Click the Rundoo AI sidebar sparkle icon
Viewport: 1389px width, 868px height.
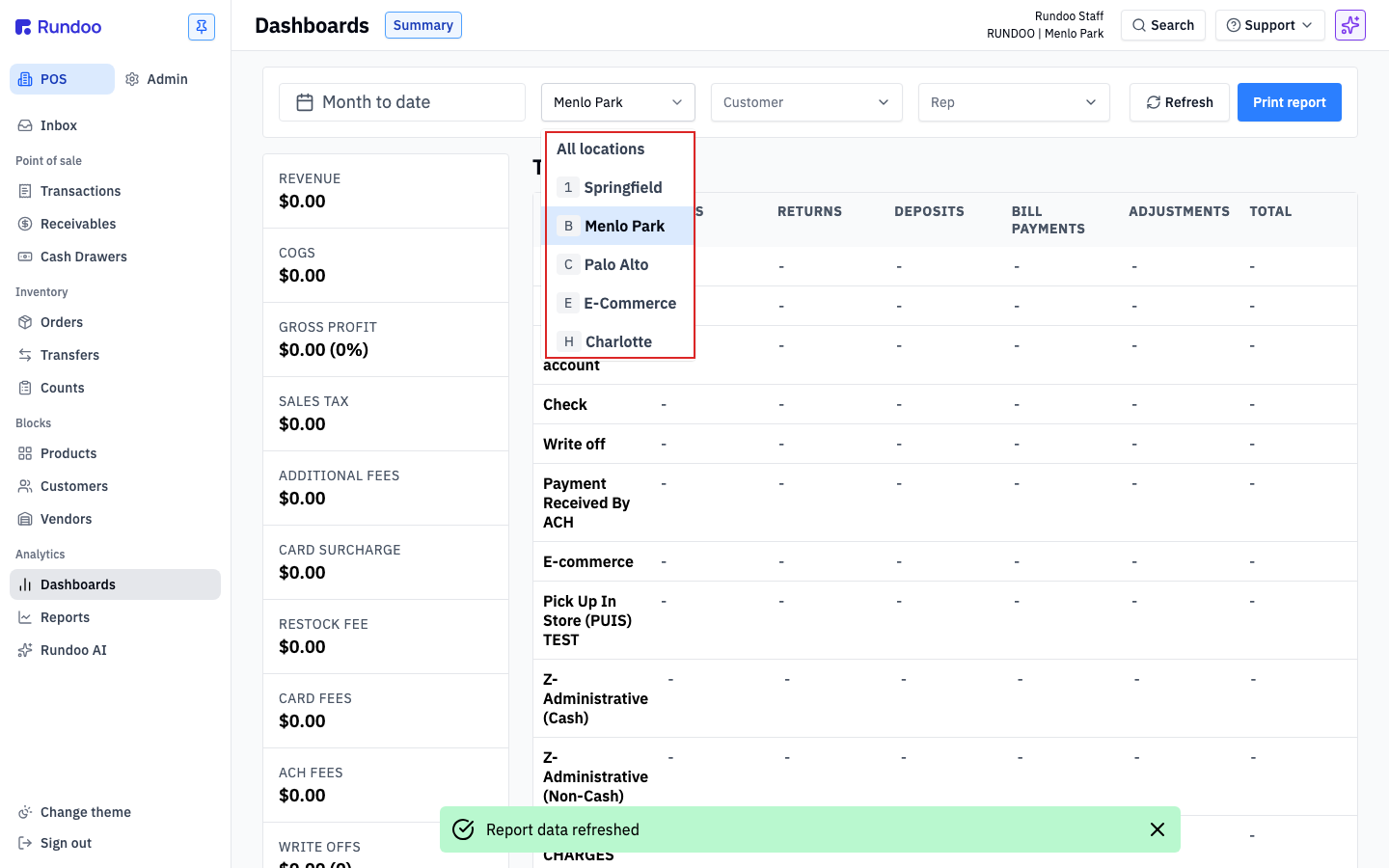pyautogui.click(x=25, y=650)
